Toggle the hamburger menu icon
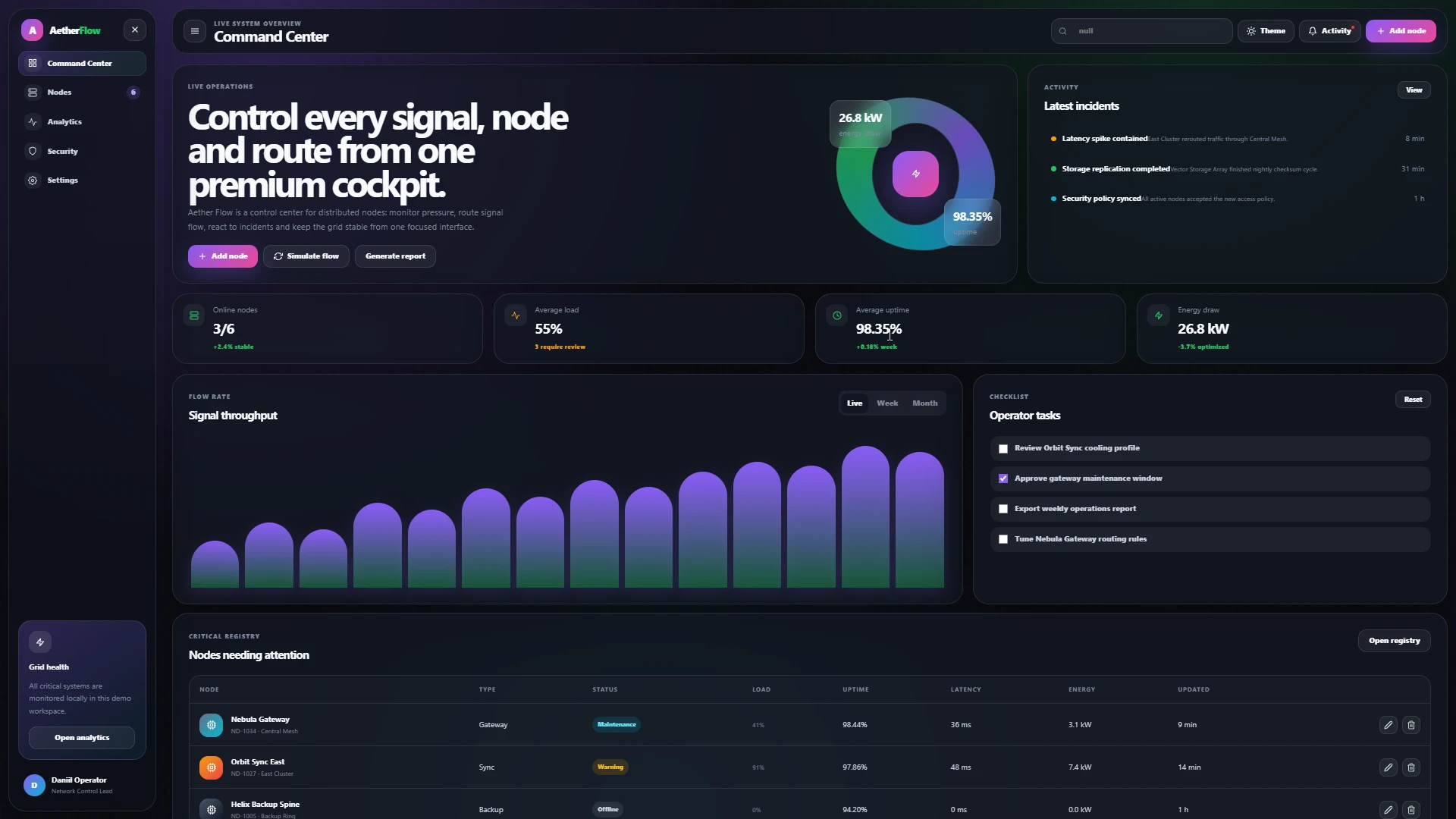The image size is (1456, 819). coord(195,31)
